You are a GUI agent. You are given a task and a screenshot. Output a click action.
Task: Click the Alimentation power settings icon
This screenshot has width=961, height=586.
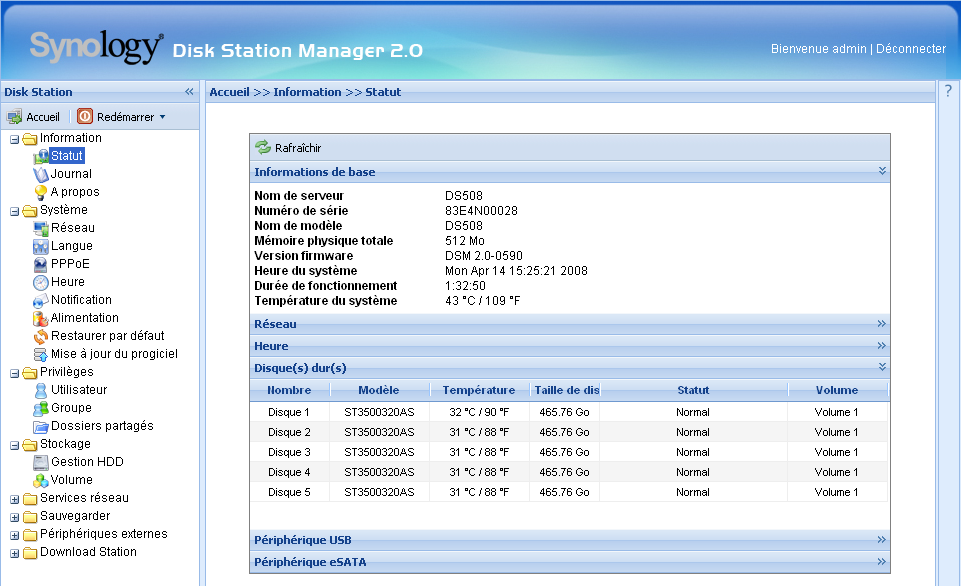(40, 318)
